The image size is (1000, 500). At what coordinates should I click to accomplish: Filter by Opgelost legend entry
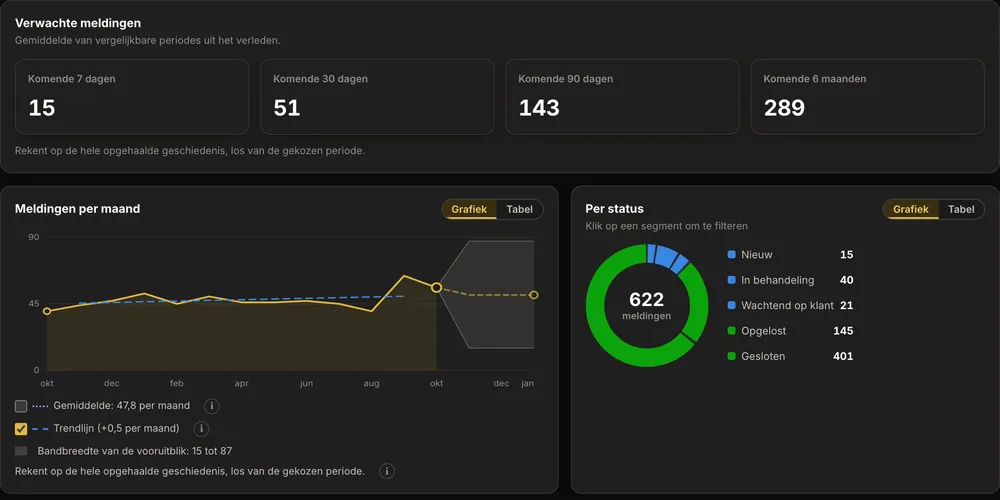(790, 331)
